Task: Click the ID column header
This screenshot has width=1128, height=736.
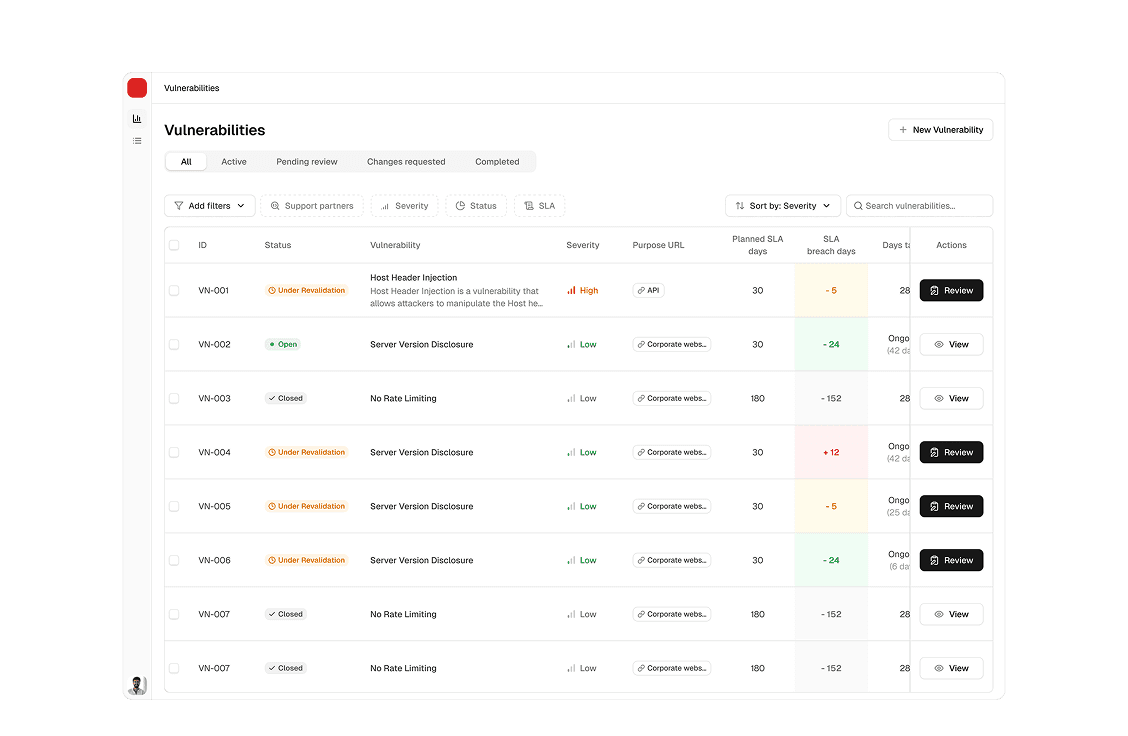Action: 202,245
